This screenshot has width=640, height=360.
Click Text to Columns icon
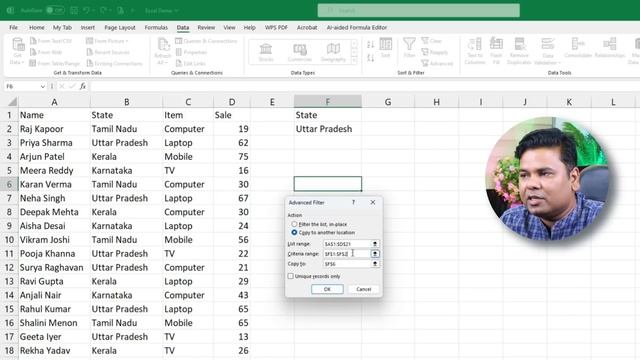click(475, 51)
